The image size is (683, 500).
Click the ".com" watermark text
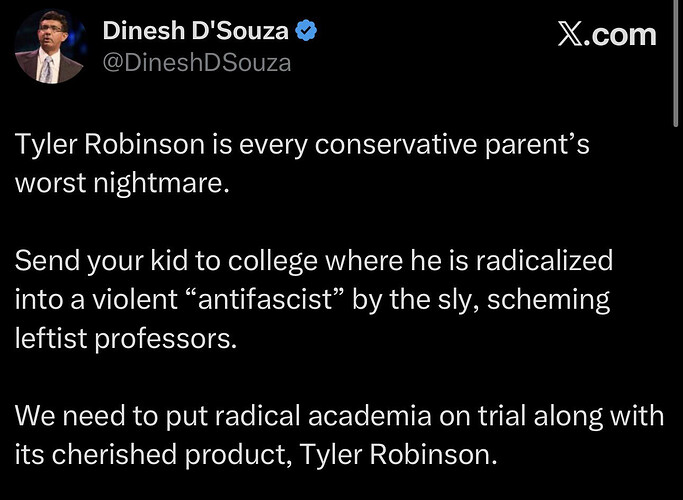(621, 35)
